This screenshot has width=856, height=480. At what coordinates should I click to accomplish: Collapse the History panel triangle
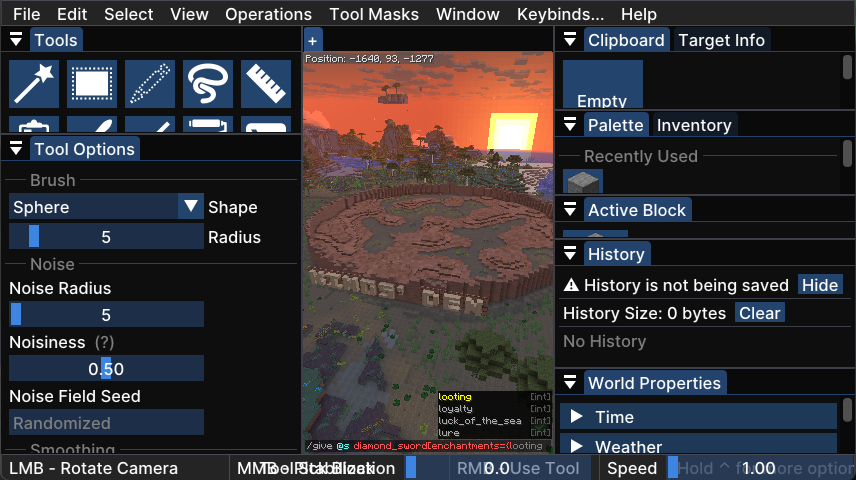point(570,253)
